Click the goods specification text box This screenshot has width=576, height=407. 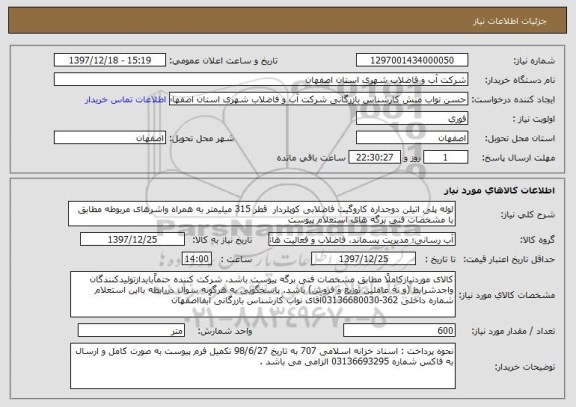263,295
